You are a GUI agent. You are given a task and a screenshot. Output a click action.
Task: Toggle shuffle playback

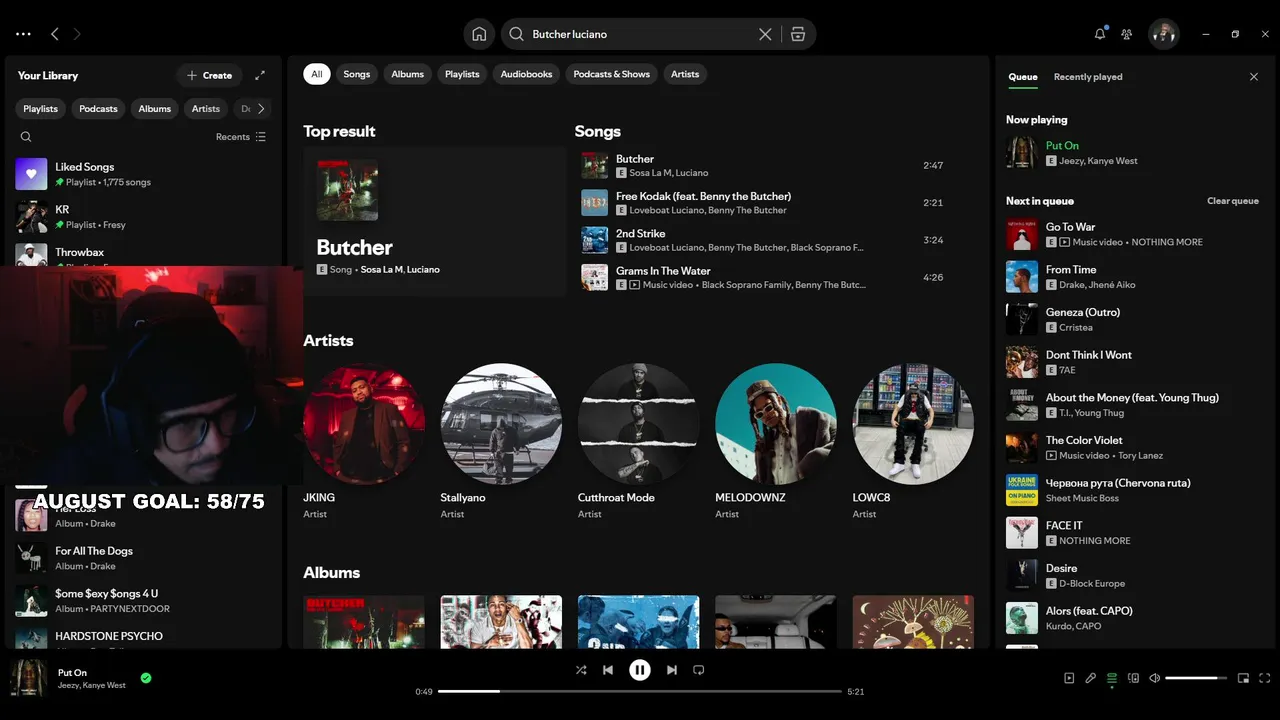click(x=581, y=670)
